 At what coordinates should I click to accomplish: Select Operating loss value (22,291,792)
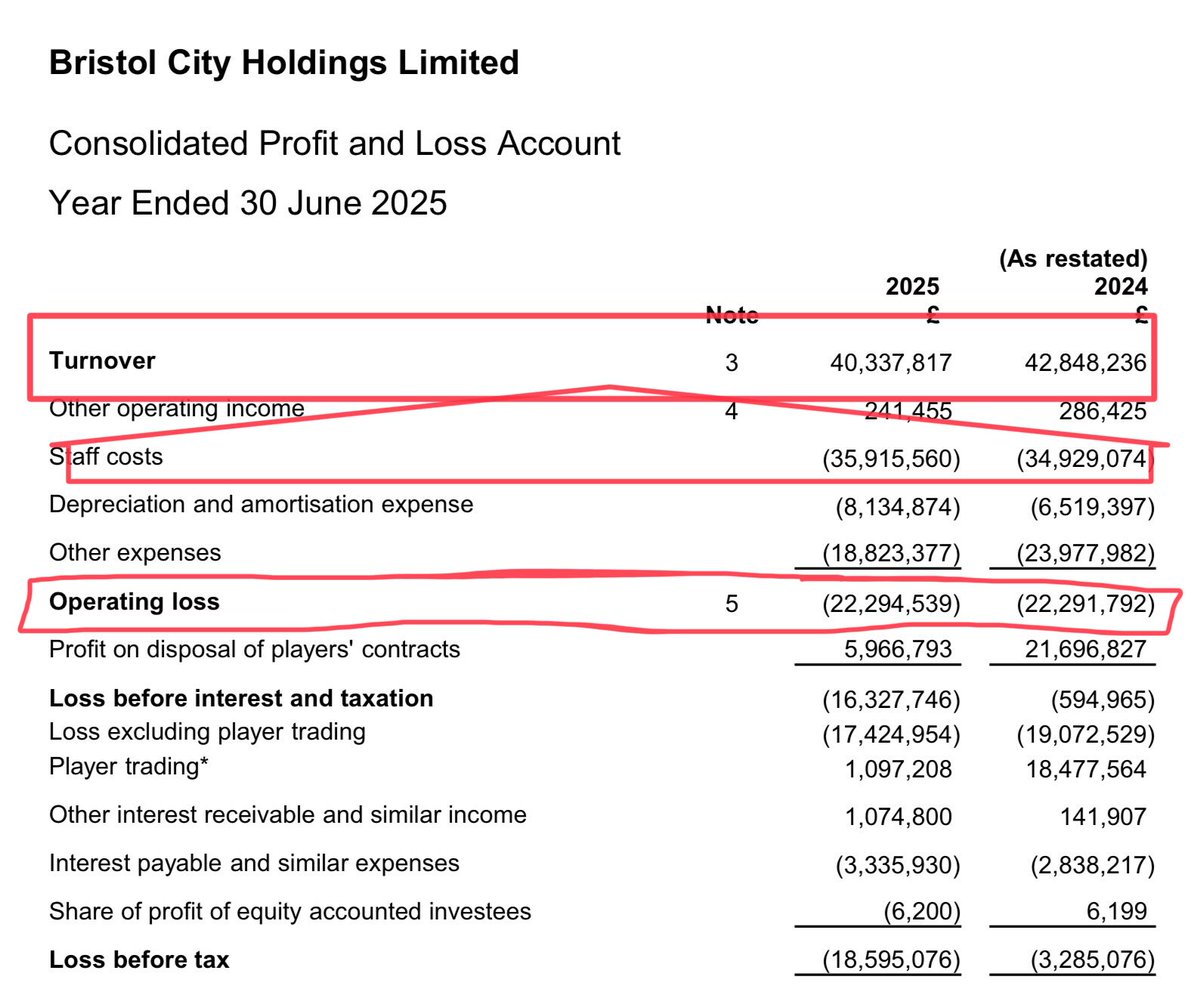[x=1085, y=604]
